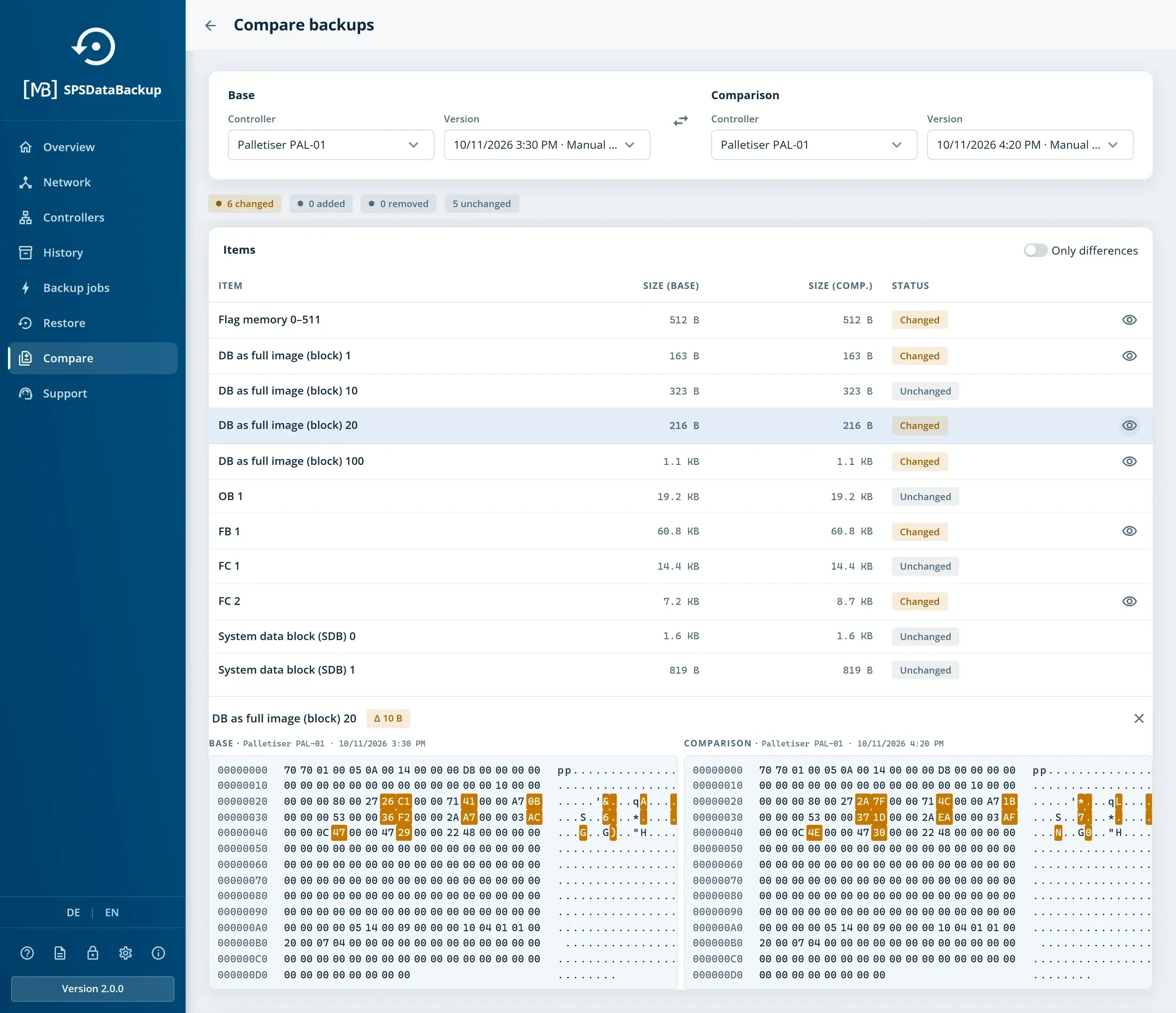Click the 5 unchanged chip
This screenshot has height=1013, width=1176.
481,204
